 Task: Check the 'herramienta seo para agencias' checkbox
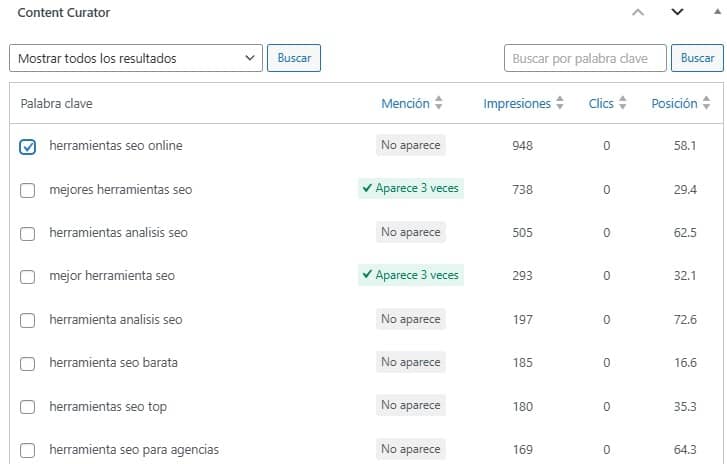coord(28,449)
